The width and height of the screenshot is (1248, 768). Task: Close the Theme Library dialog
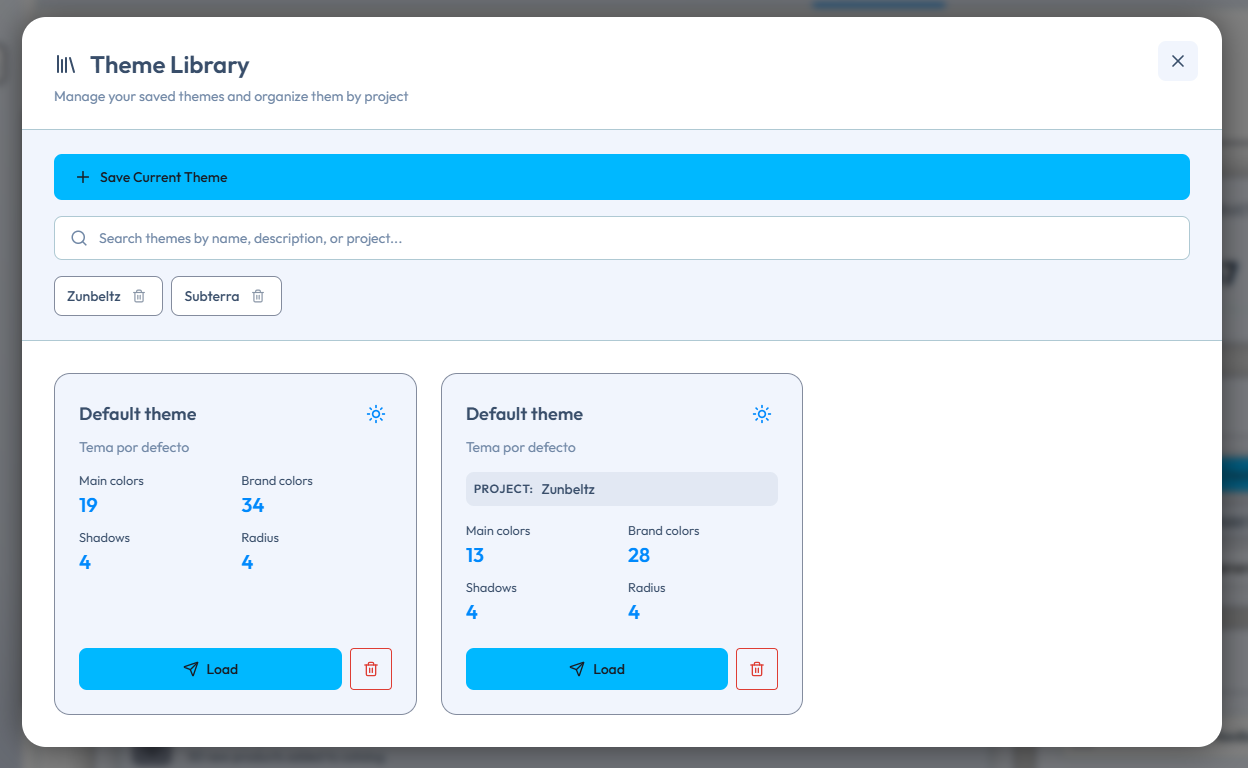[1177, 61]
